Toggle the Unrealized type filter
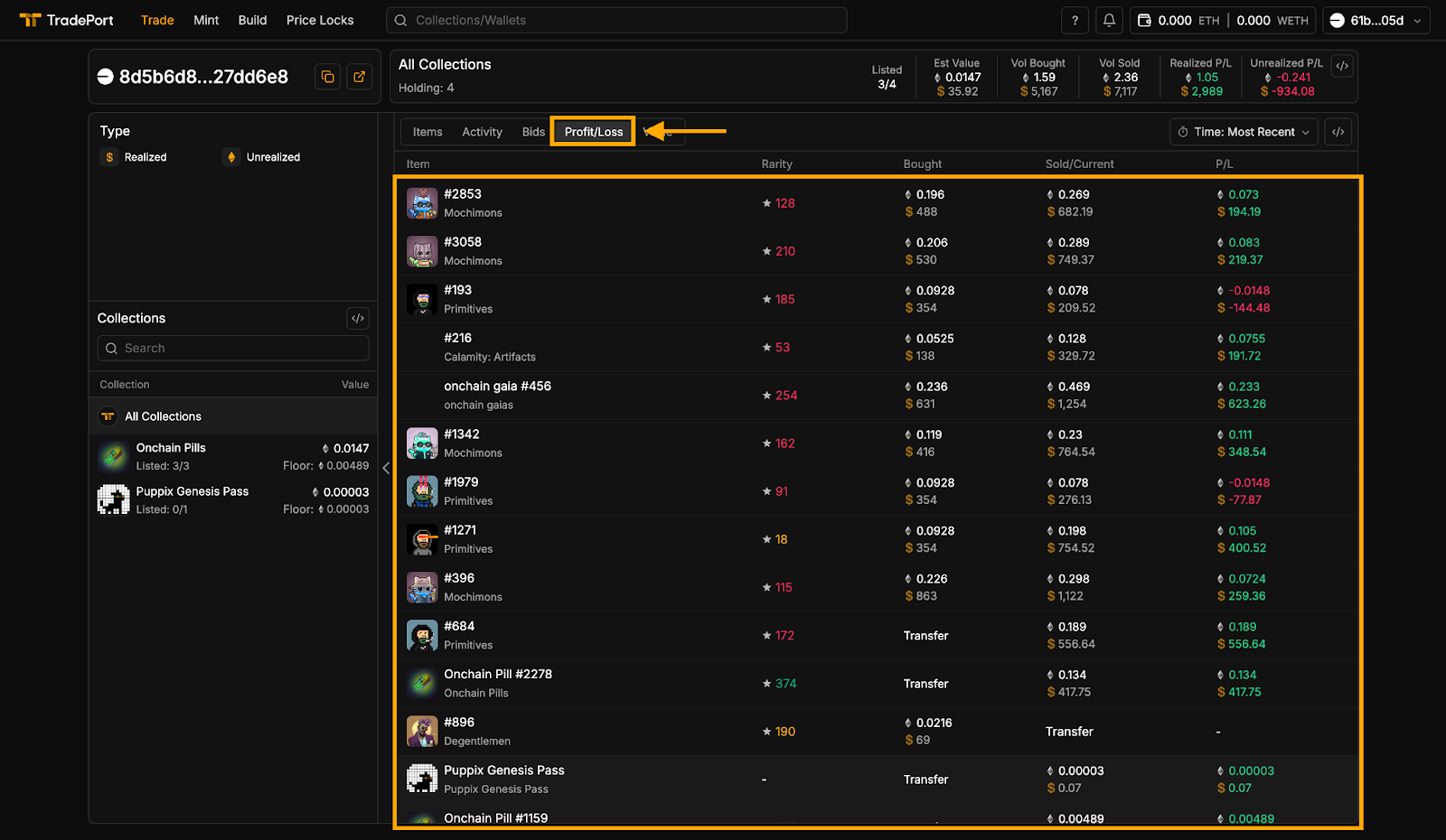1446x840 pixels. click(x=261, y=157)
